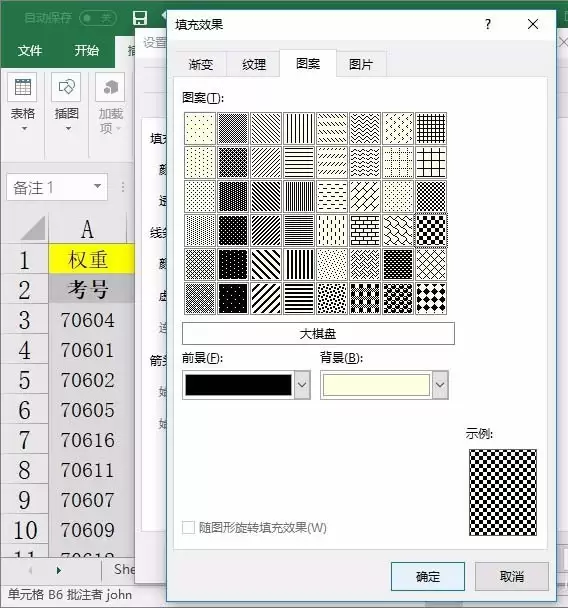The image size is (568, 608).
Task: Select the large checkerboard pattern swatch
Action: click(x=431, y=231)
